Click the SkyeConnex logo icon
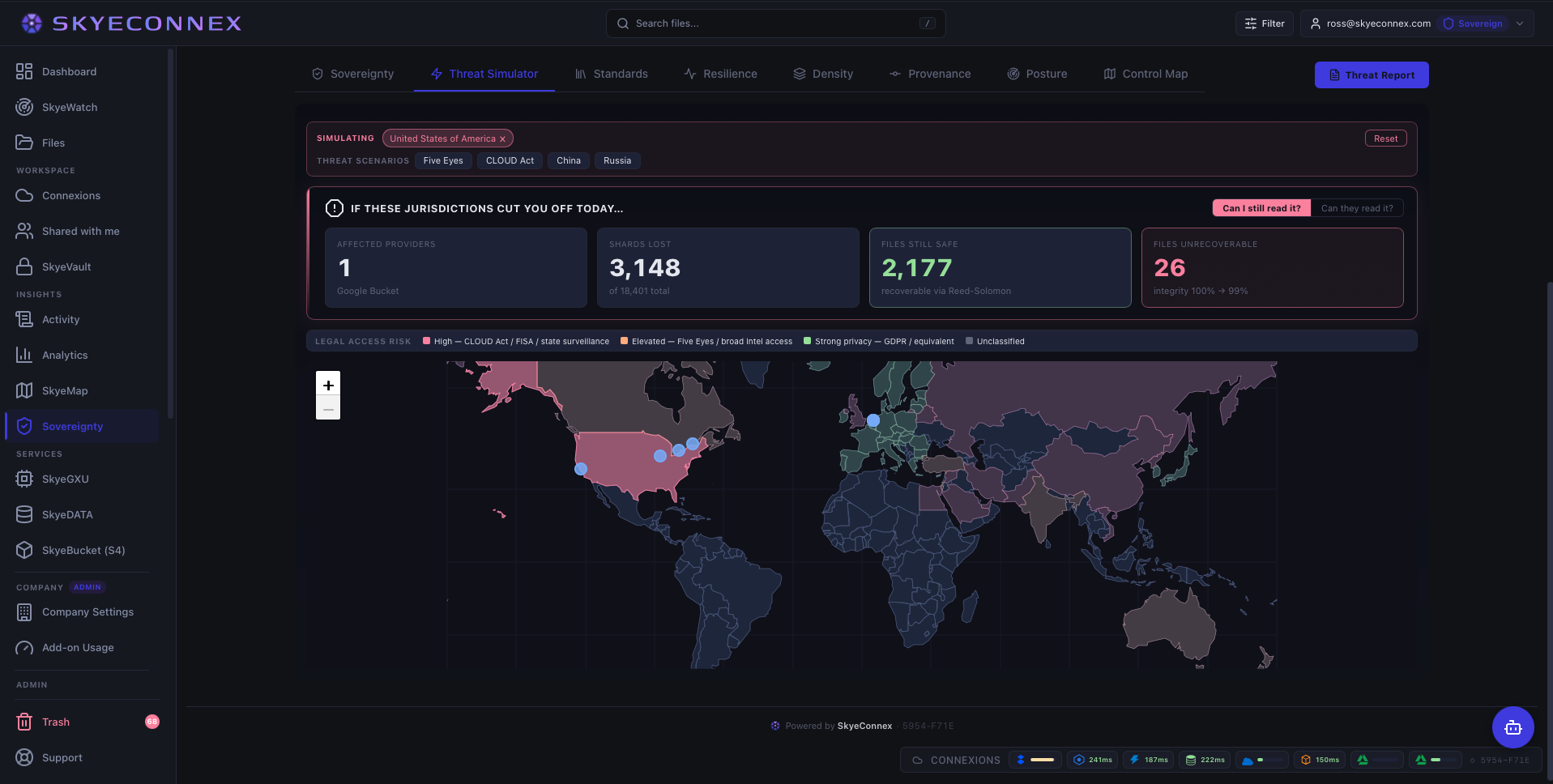Screen dimensions: 1553x784 tap(32, 23)
